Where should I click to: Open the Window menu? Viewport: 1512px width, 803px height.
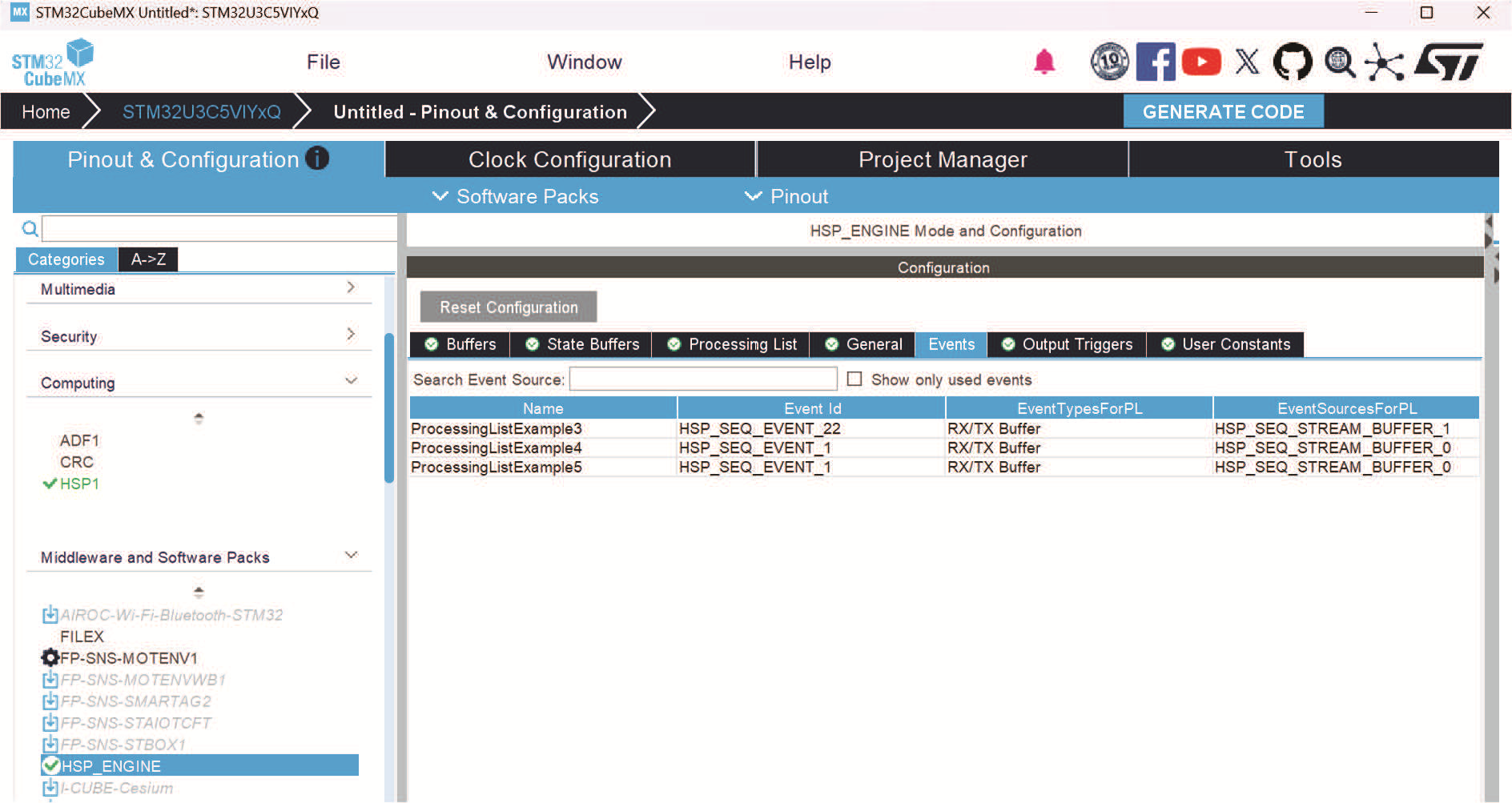point(585,62)
